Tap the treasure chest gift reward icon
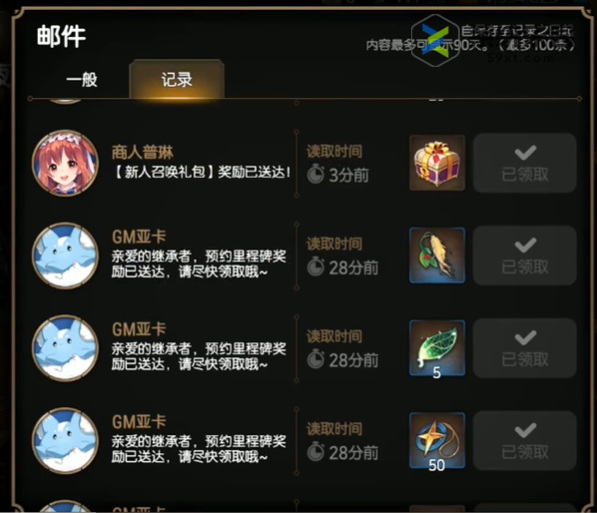This screenshot has height=513, width=597. pyautogui.click(x=437, y=163)
